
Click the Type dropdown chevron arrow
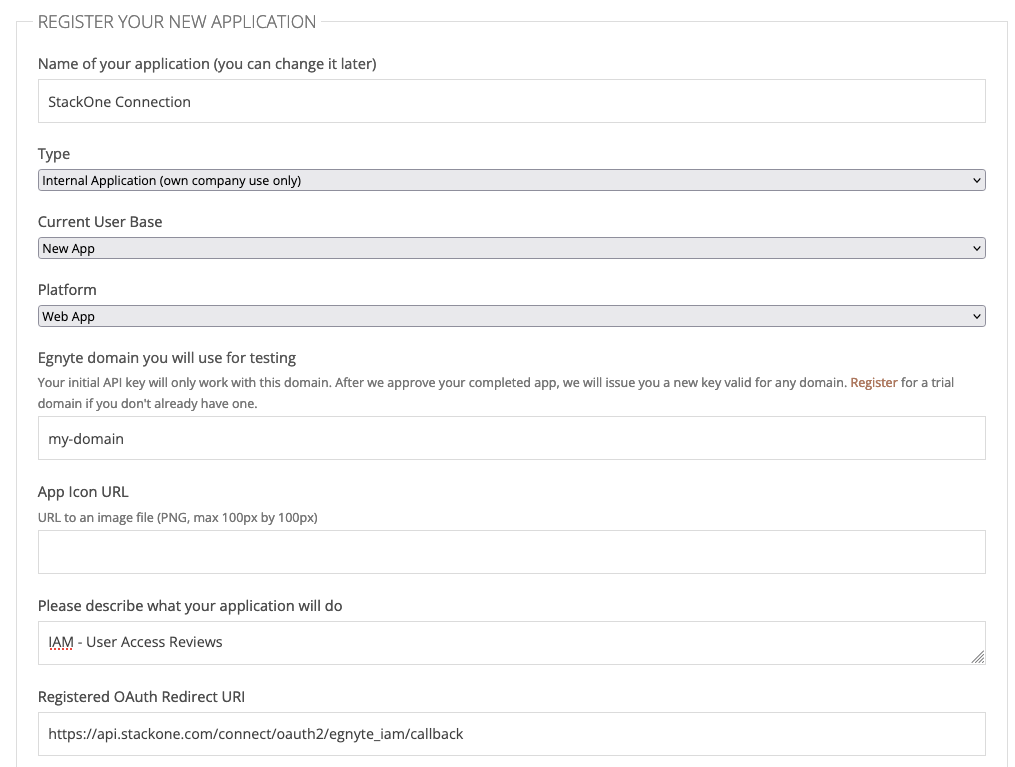point(975,180)
